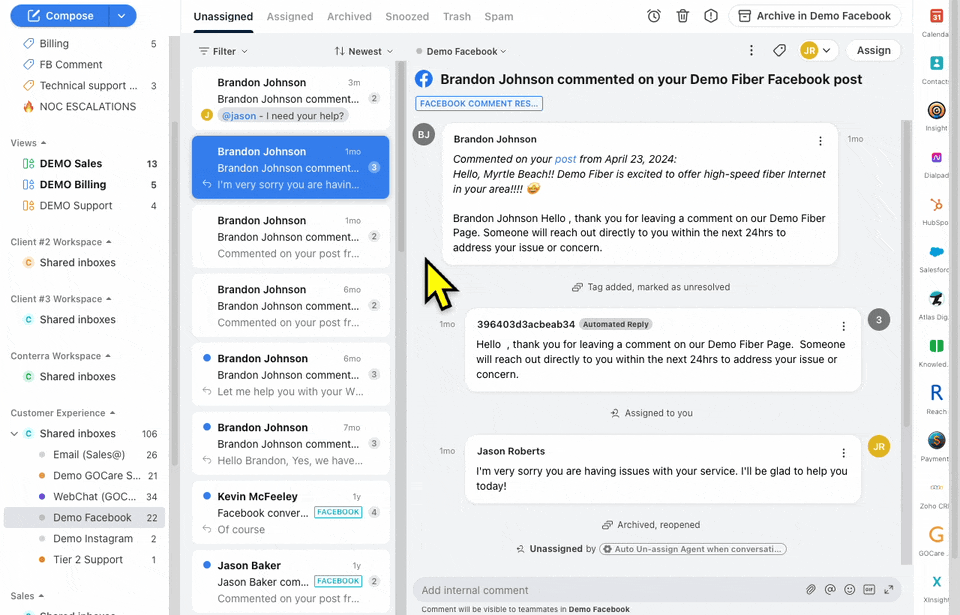This screenshot has height=615, width=960.
Task: Switch to the Archived tab
Action: (x=349, y=17)
